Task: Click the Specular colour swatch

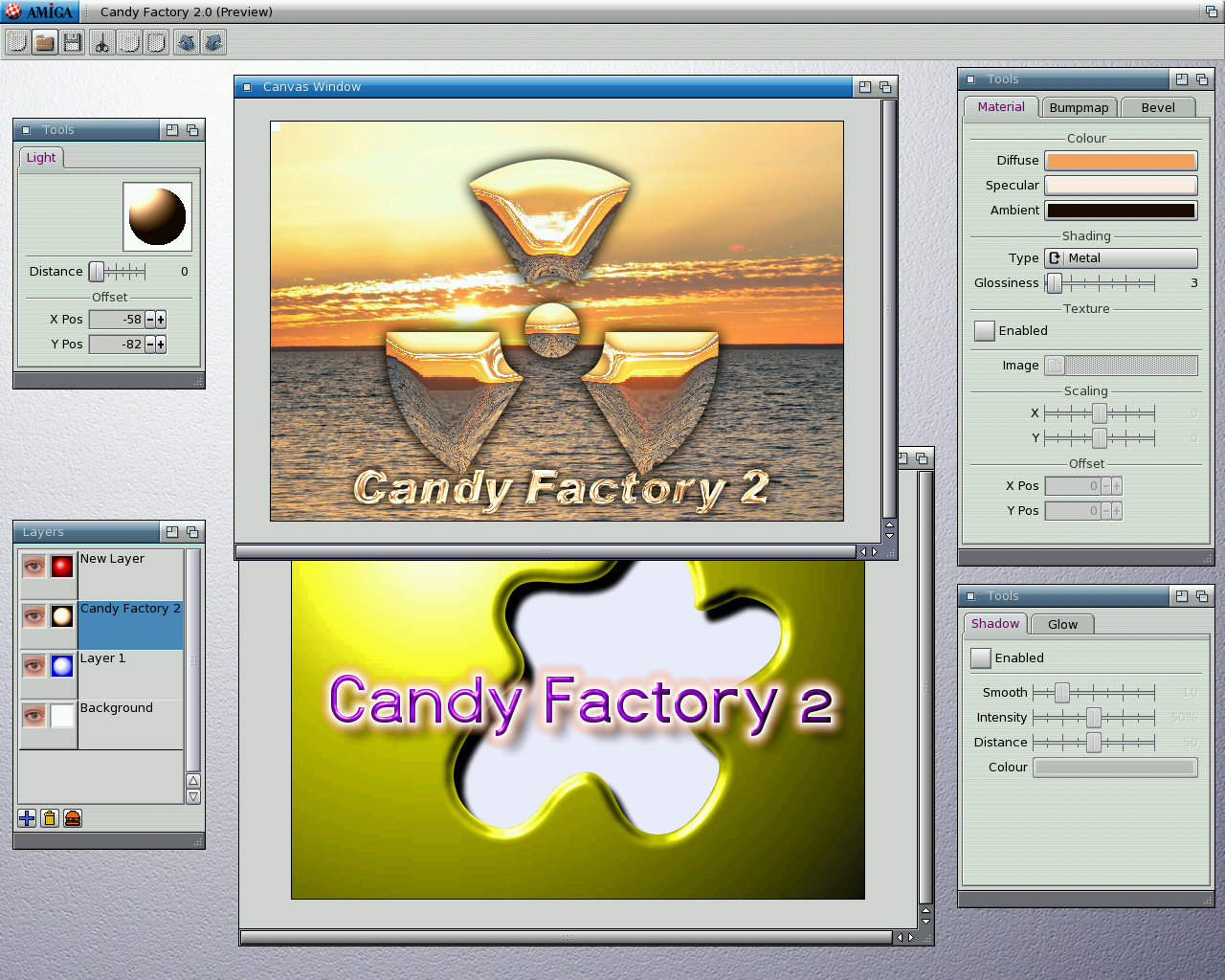Action: pyautogui.click(x=1121, y=186)
